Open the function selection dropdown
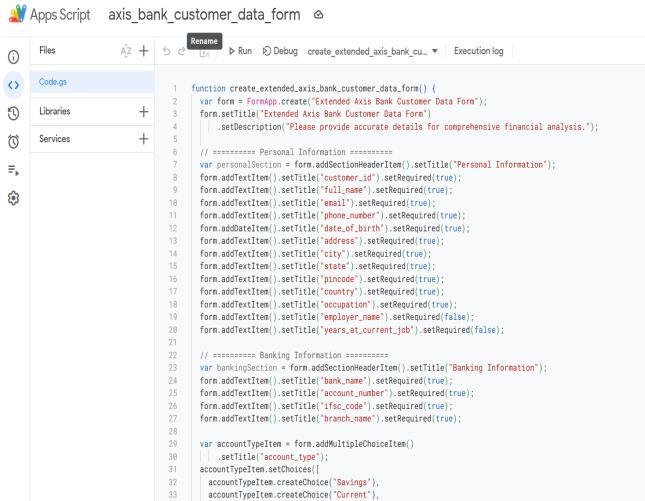Viewport: 645px width, 501px height. pos(373,51)
